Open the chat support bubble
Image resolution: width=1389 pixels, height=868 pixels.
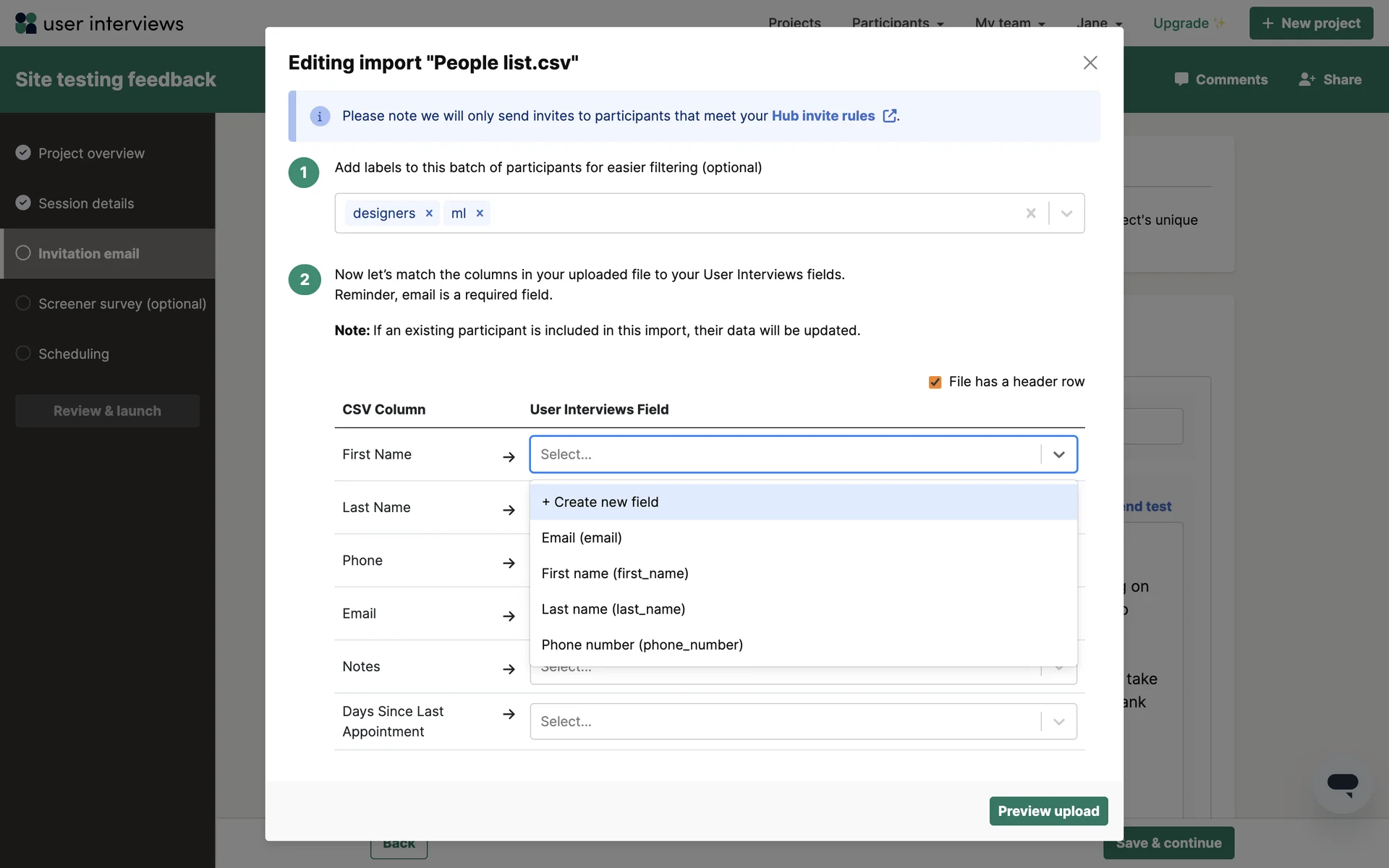(1342, 784)
